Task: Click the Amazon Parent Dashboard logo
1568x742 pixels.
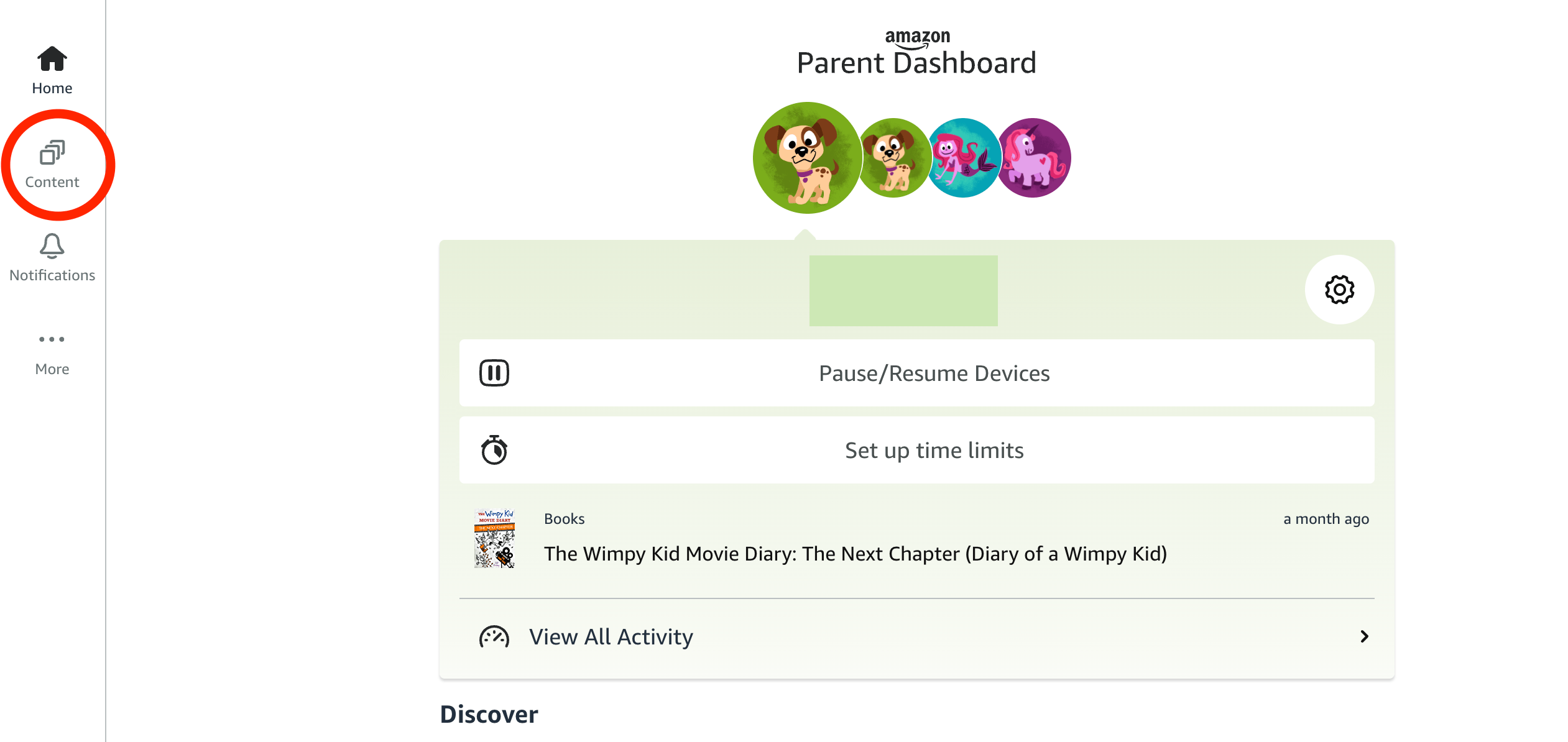Action: [916, 54]
